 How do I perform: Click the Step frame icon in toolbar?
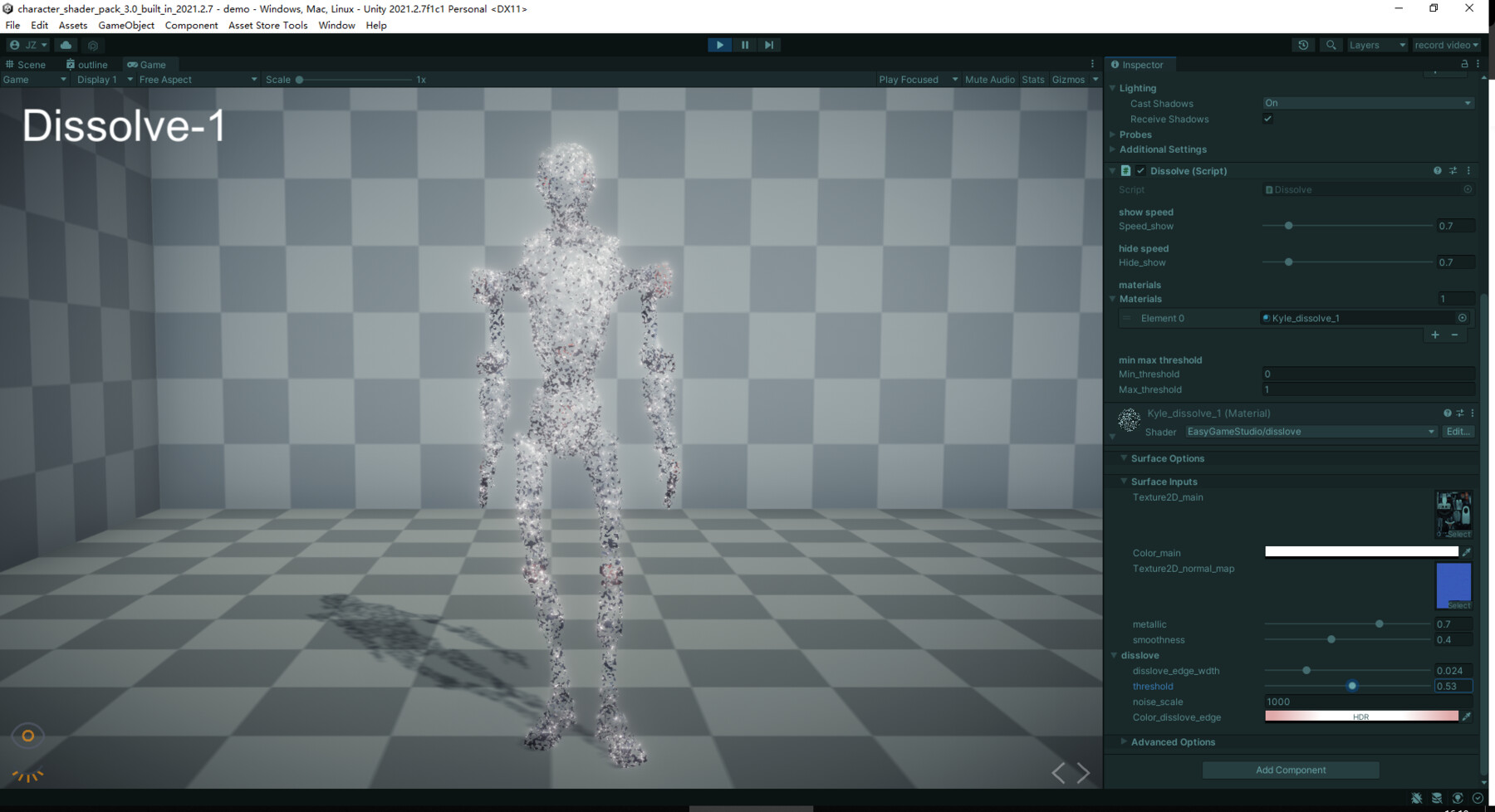[x=768, y=45]
